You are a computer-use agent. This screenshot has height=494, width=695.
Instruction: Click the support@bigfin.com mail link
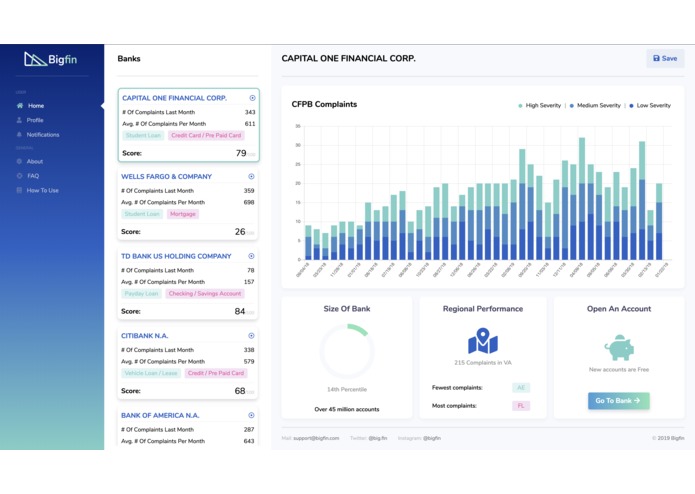coord(316,438)
